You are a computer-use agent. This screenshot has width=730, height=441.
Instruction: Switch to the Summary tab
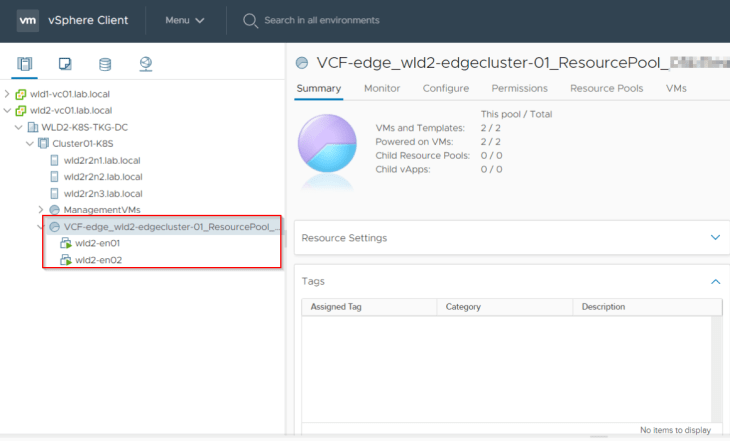coord(319,88)
